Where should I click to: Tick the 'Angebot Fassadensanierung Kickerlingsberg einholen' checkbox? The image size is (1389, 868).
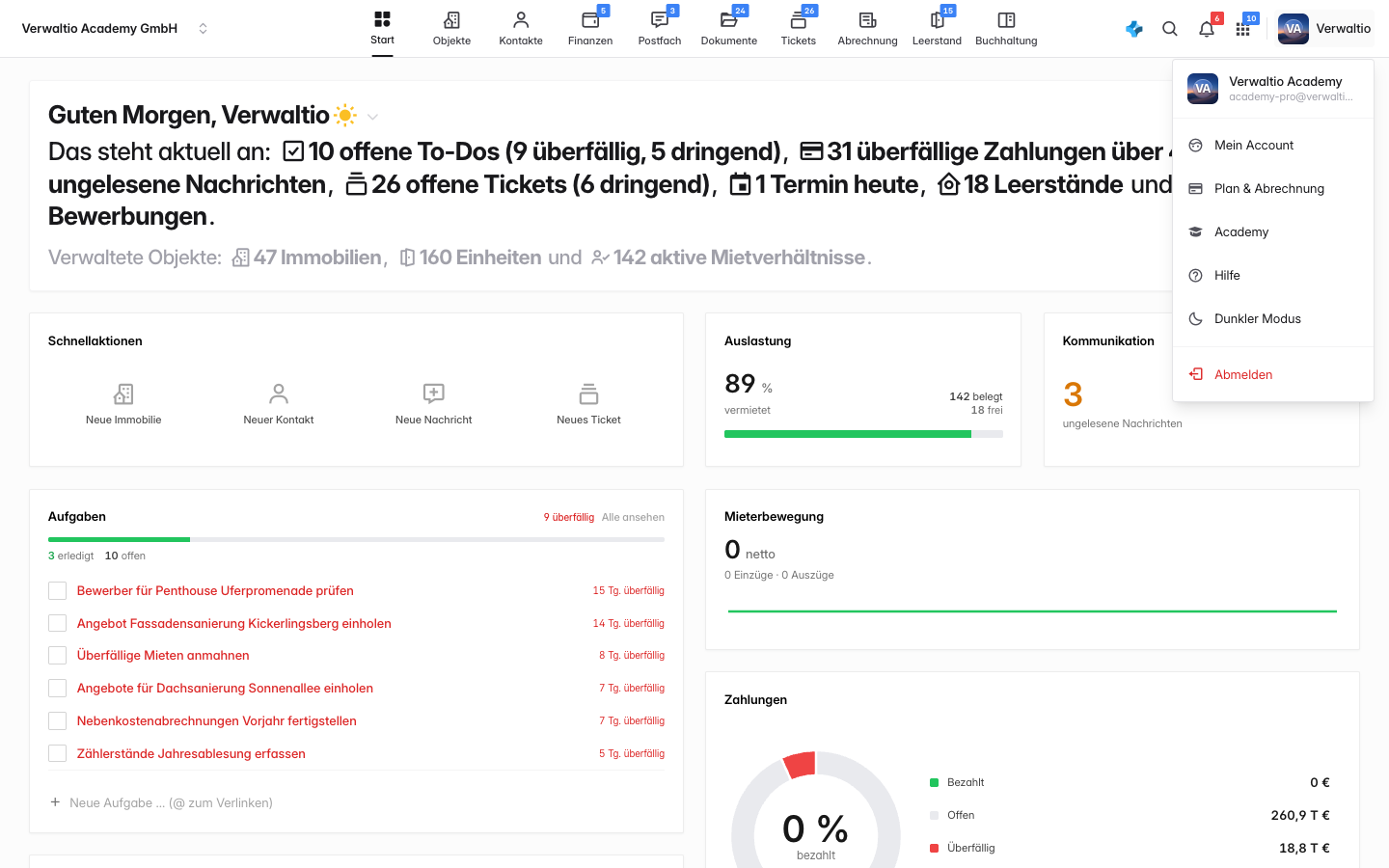(x=58, y=624)
